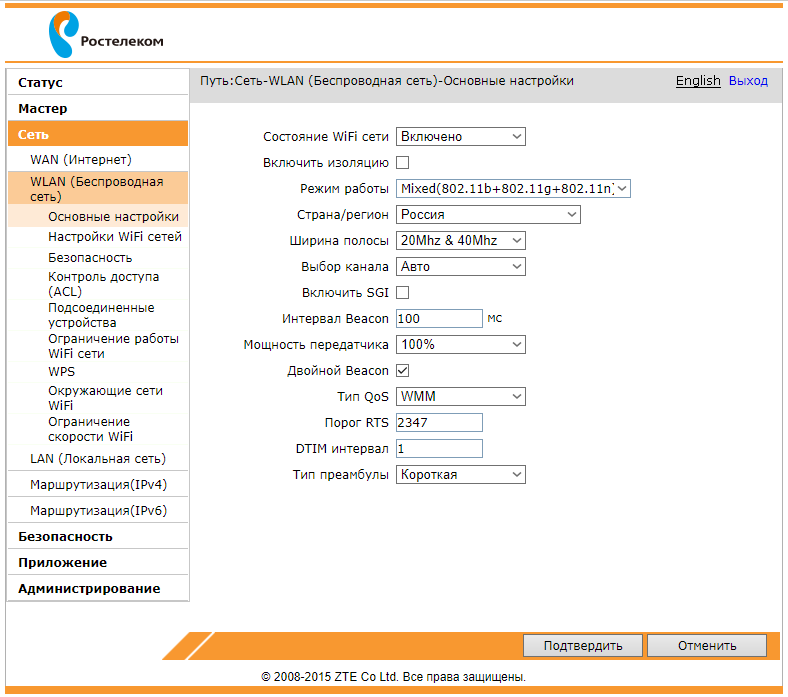Click the 'Порог RTS' input field
Image resolution: width=788 pixels, height=697 pixels.
[439, 423]
